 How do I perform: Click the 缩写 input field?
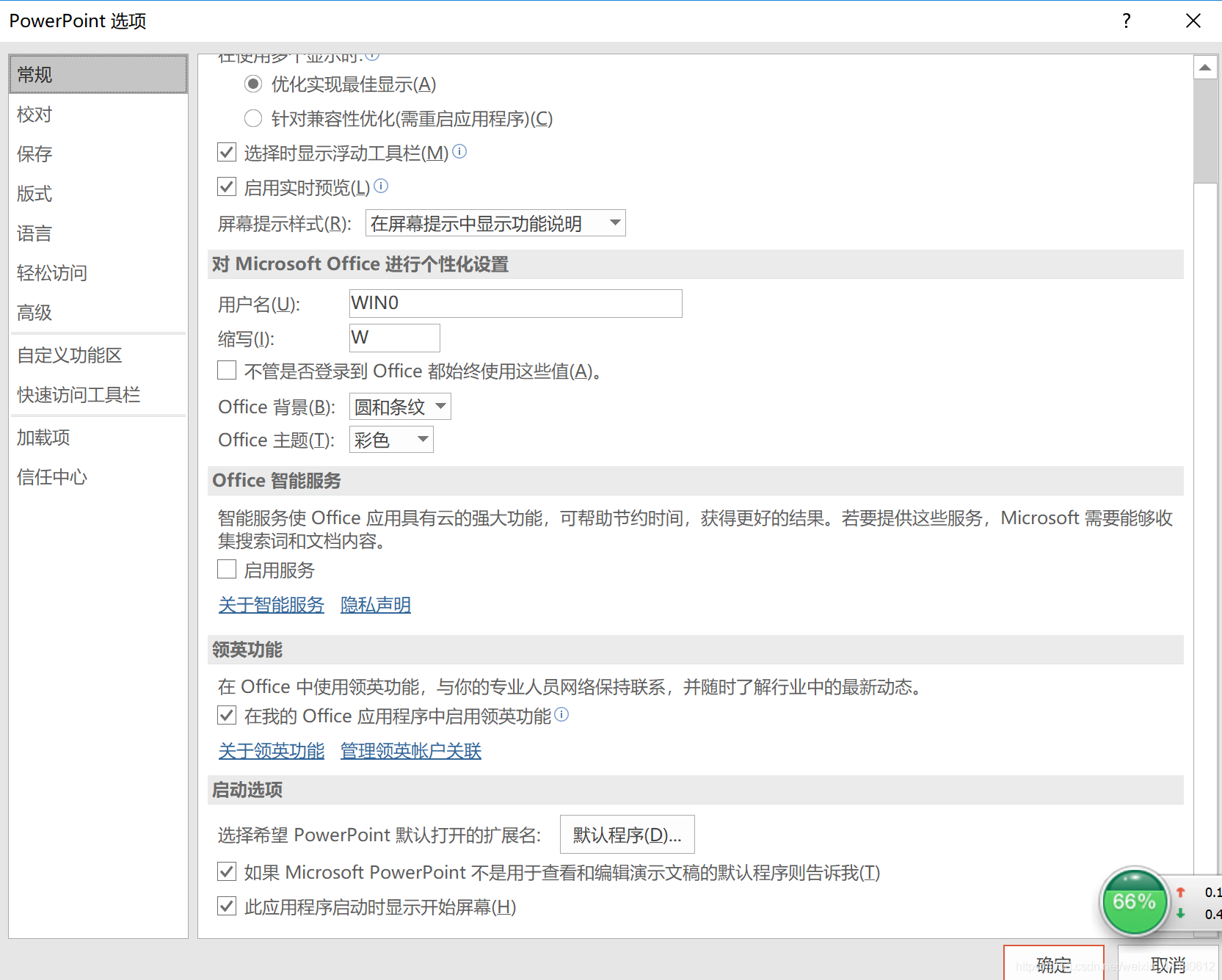(395, 338)
